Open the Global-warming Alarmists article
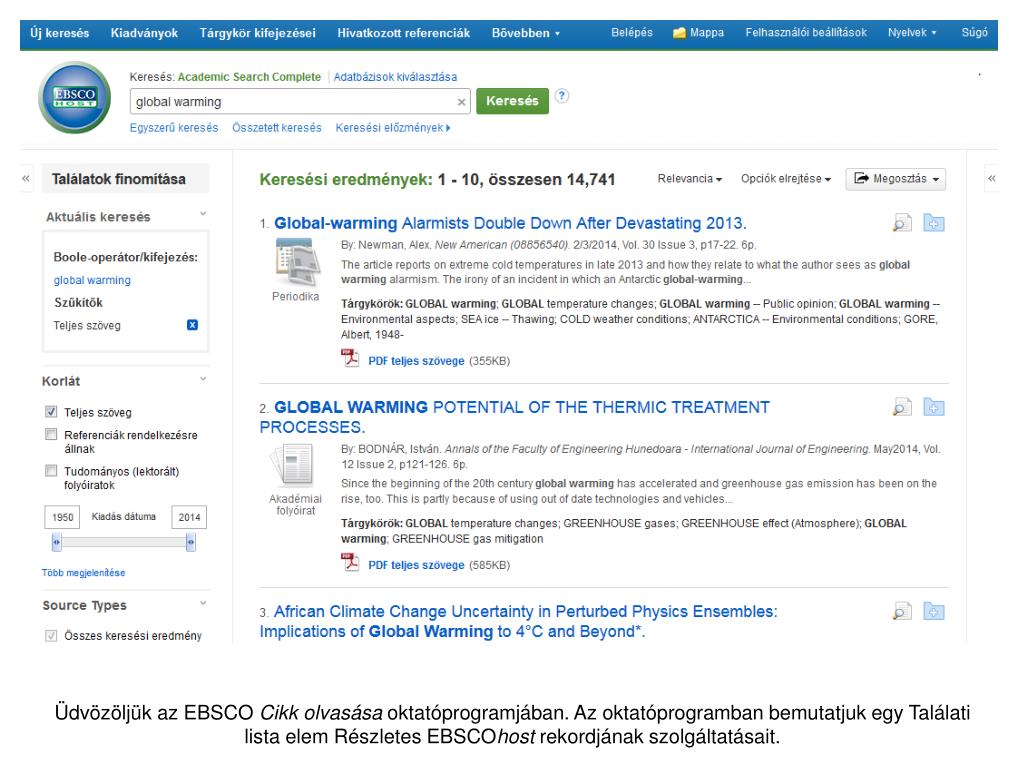The image size is (1024, 768). [510, 223]
